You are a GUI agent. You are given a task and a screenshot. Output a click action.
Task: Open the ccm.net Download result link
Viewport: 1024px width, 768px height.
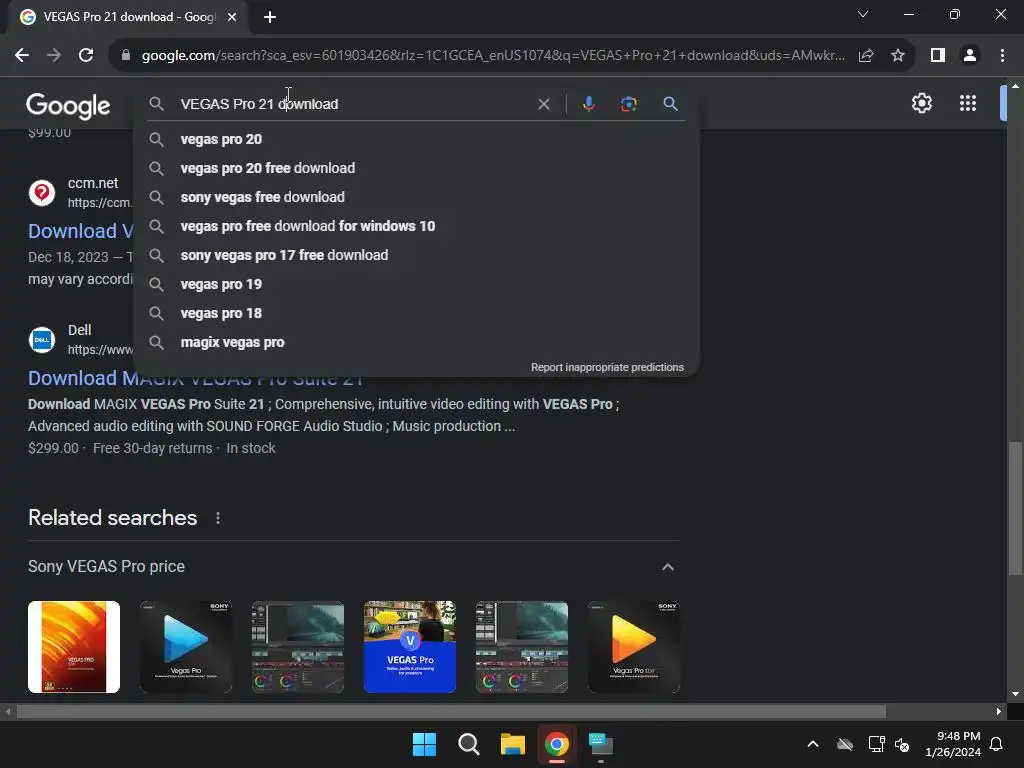[80, 231]
